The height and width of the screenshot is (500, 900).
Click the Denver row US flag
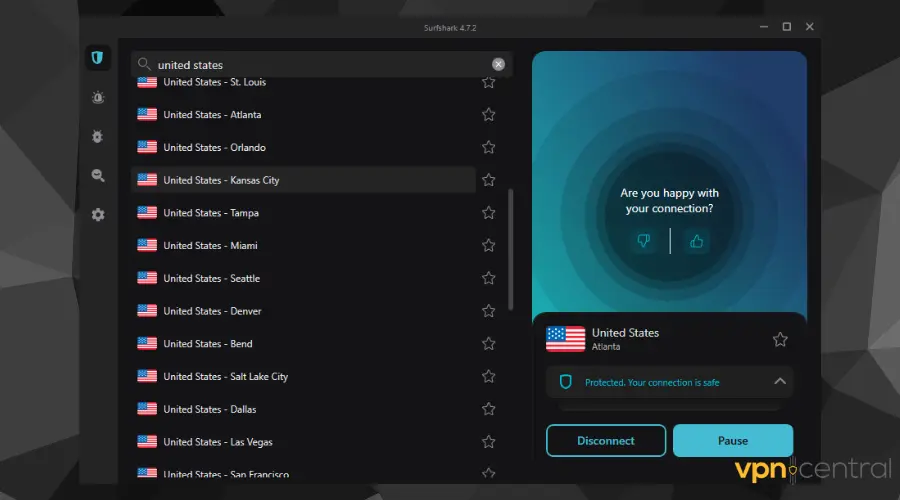click(x=147, y=311)
